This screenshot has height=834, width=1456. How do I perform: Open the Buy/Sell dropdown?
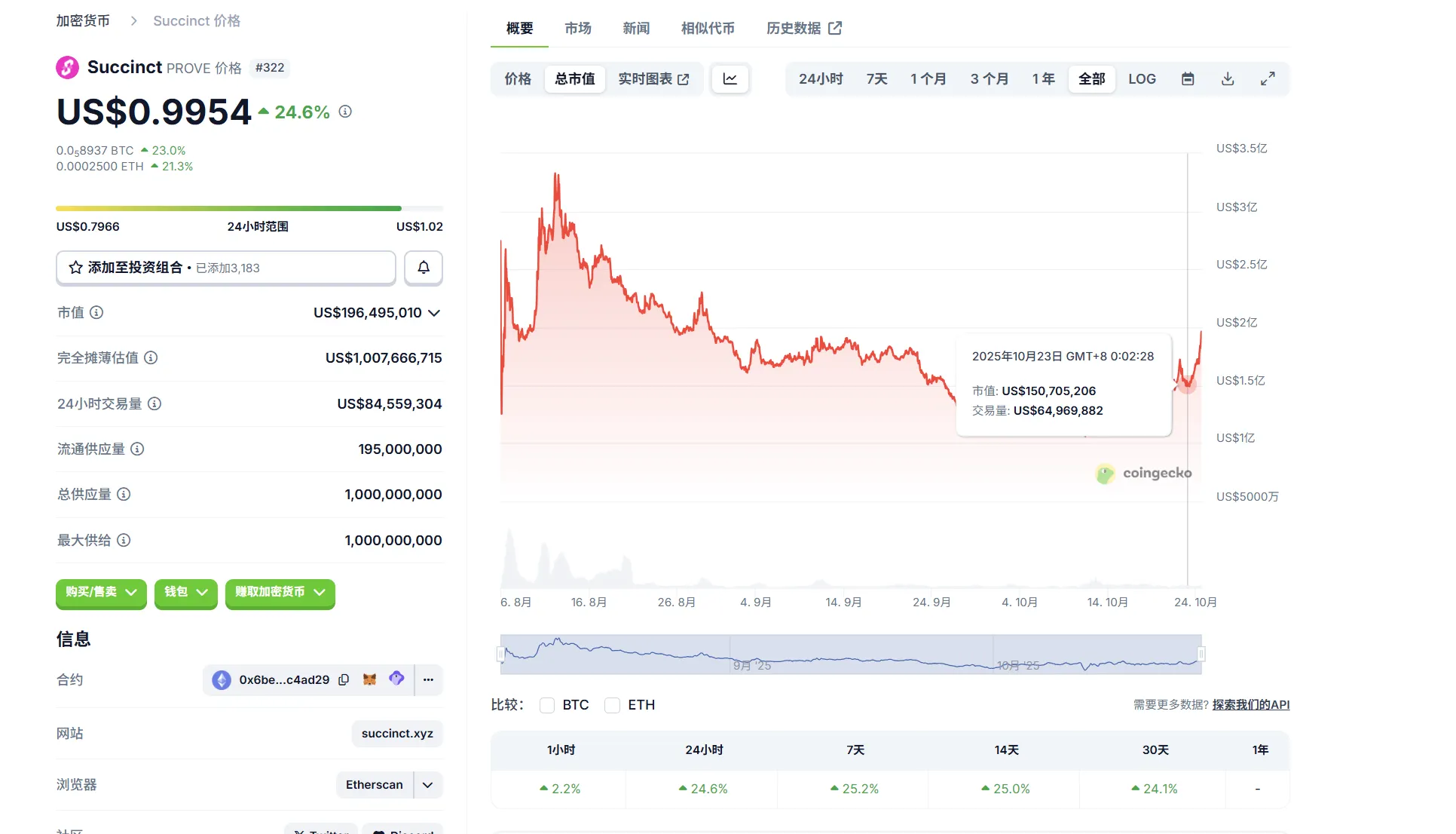pos(101,592)
